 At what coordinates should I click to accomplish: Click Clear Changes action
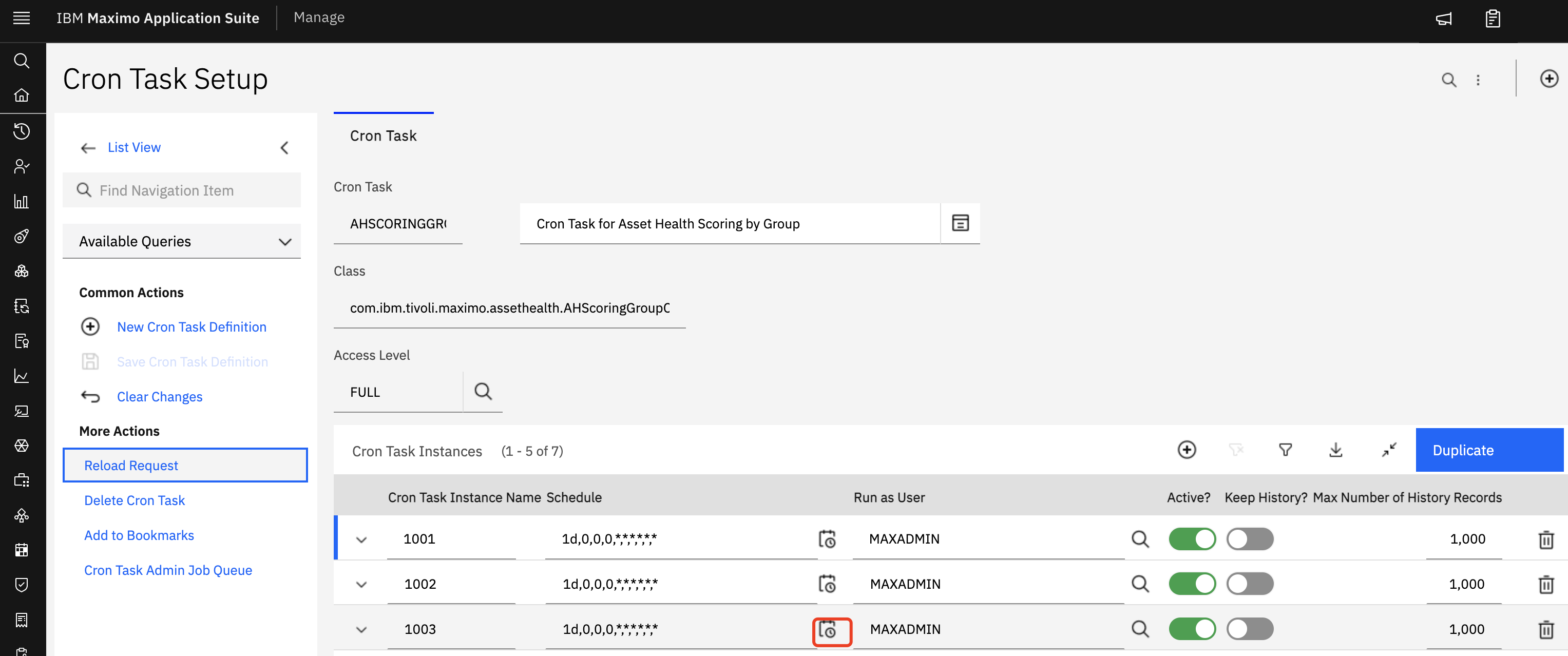coord(160,397)
